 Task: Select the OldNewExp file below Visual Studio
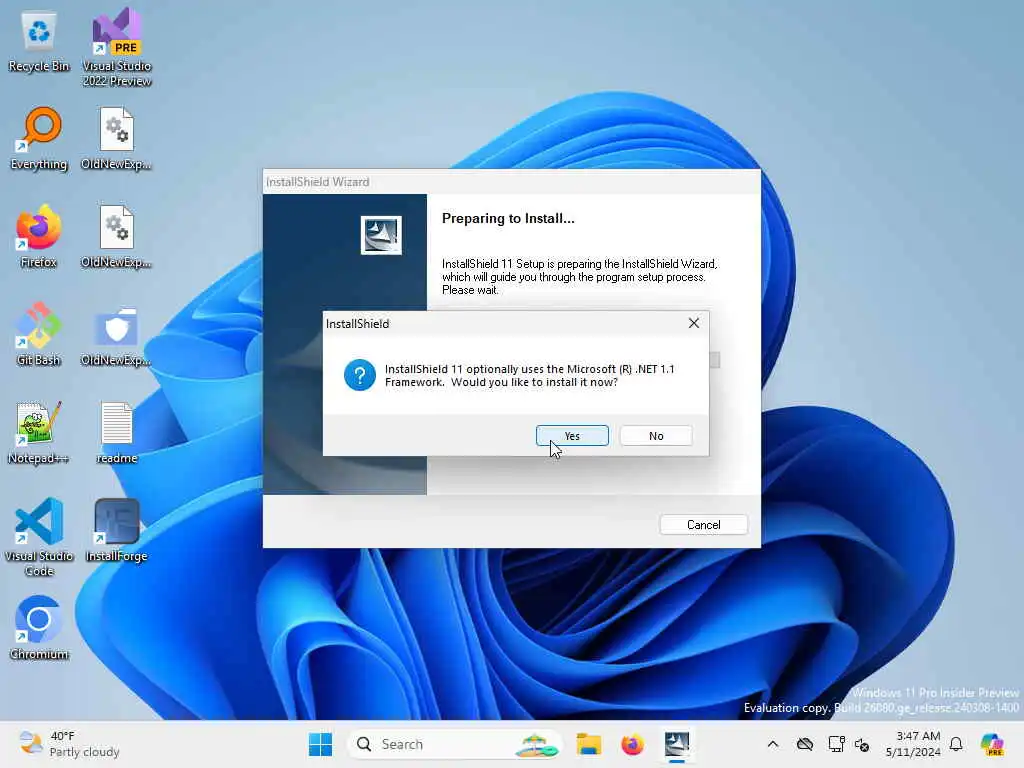(x=117, y=138)
